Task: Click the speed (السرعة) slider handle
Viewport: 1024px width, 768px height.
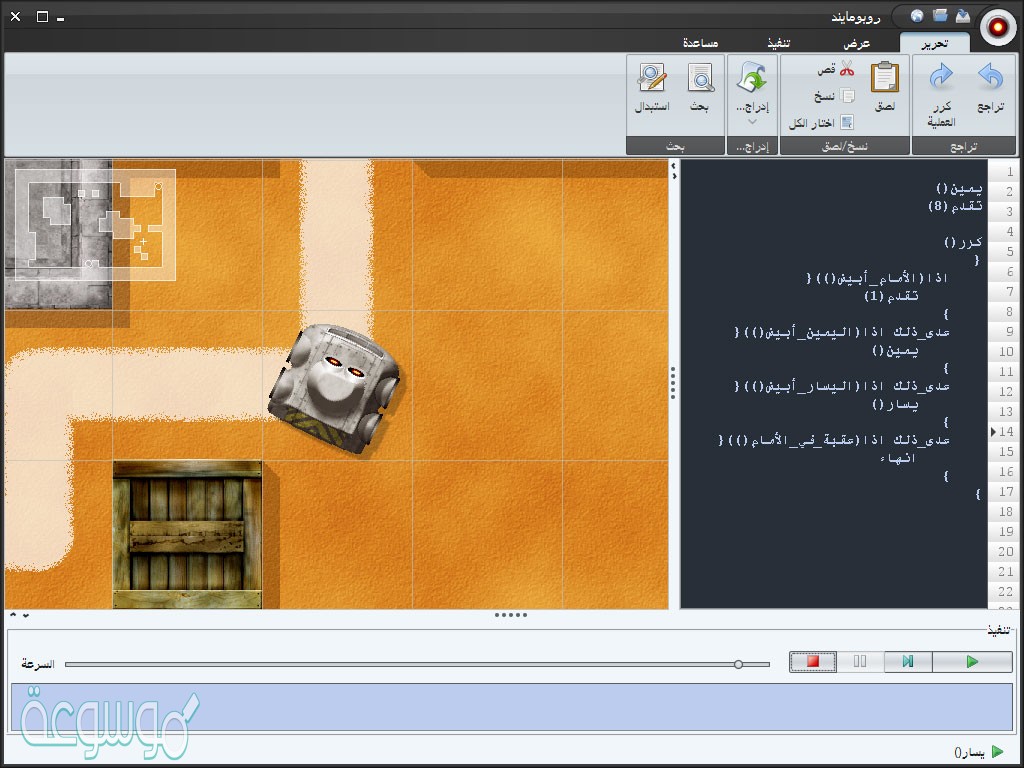Action: (738, 664)
